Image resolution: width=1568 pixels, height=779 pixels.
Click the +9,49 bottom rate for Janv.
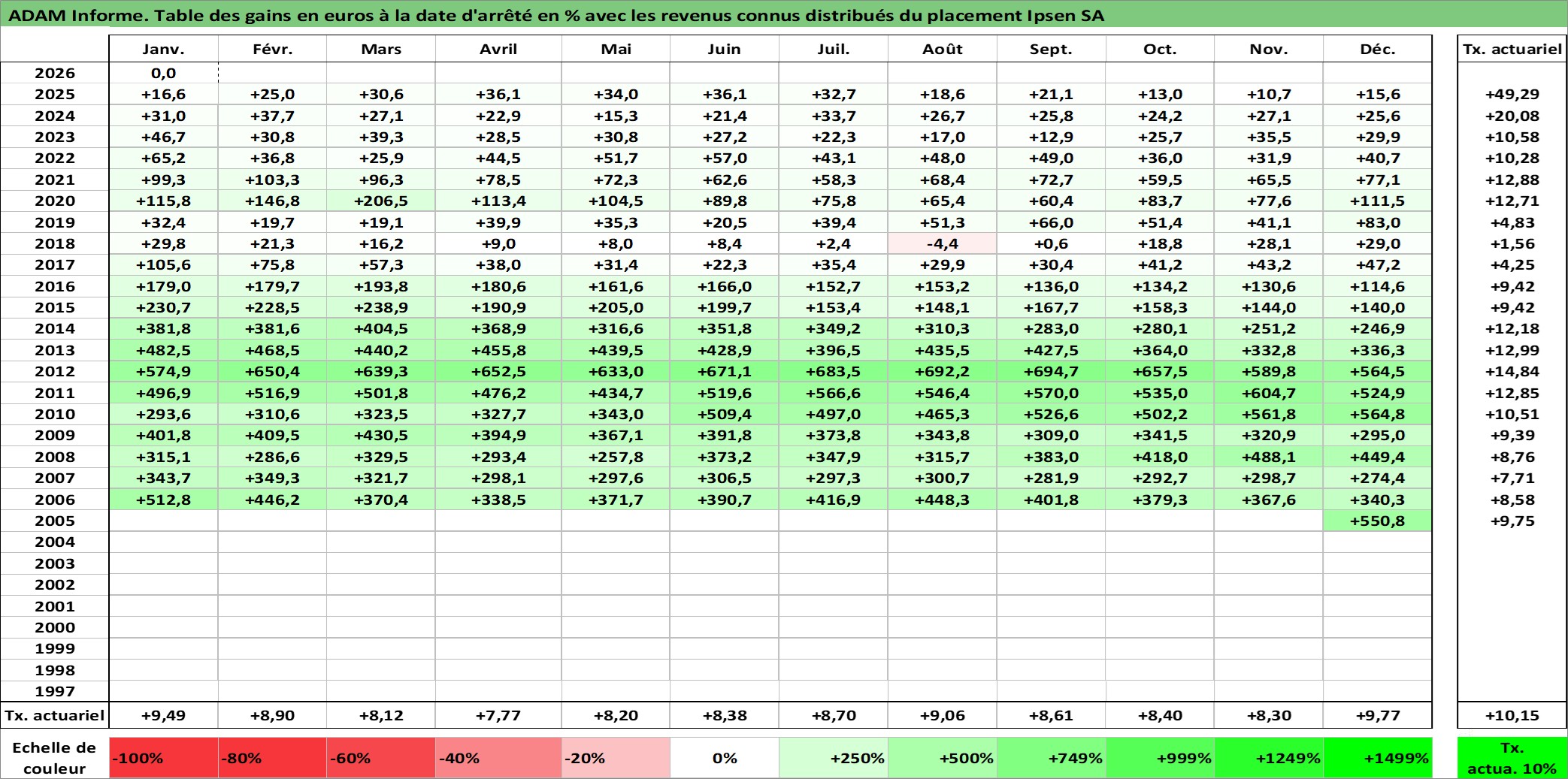coord(163,715)
